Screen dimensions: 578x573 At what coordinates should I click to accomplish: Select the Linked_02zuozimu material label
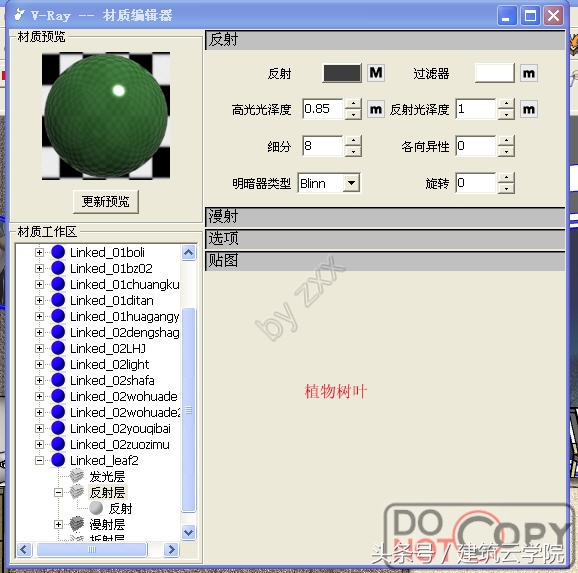pos(120,444)
